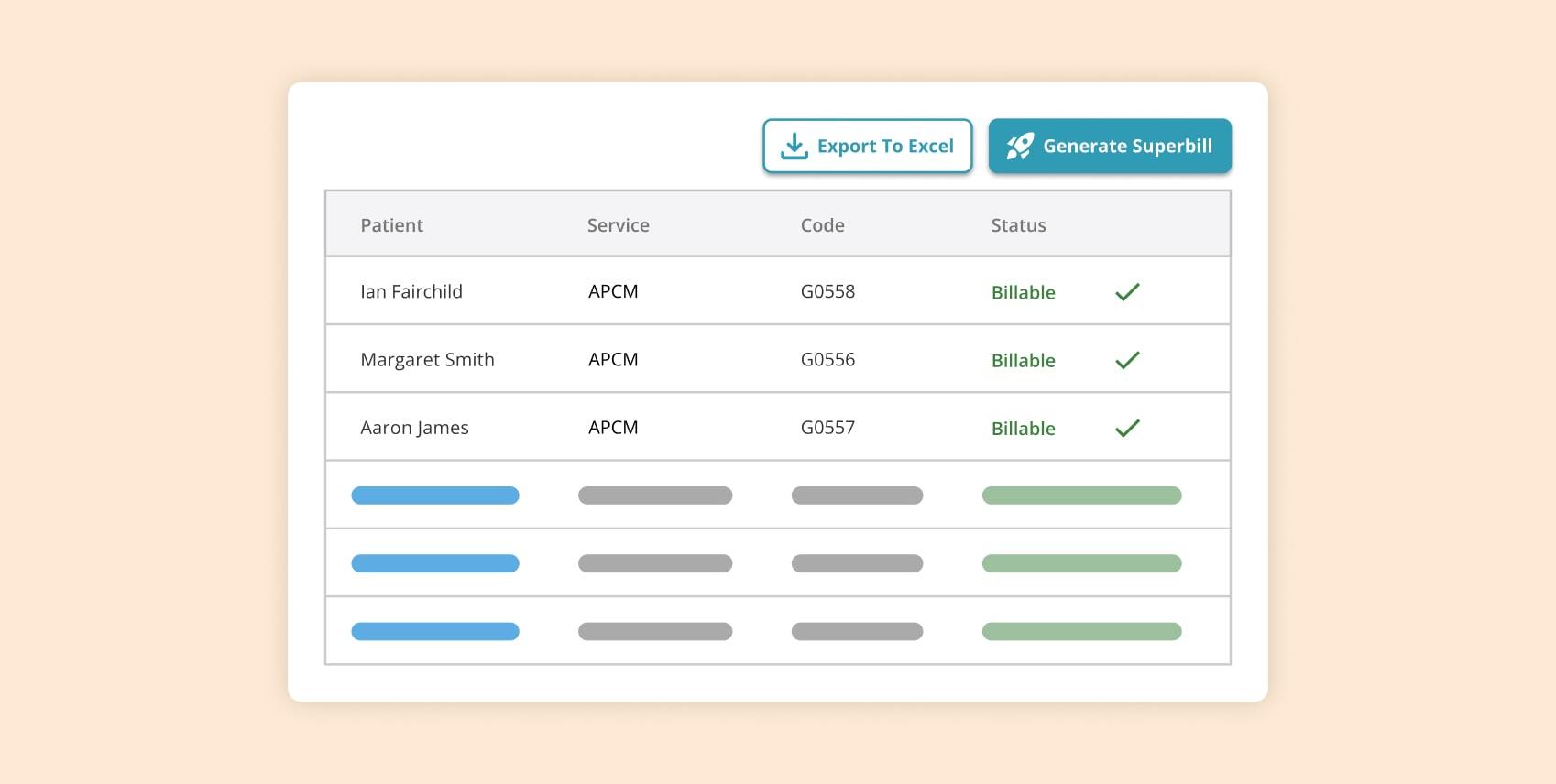The image size is (1556, 784).
Task: Click code G0558
Action: click(x=827, y=291)
